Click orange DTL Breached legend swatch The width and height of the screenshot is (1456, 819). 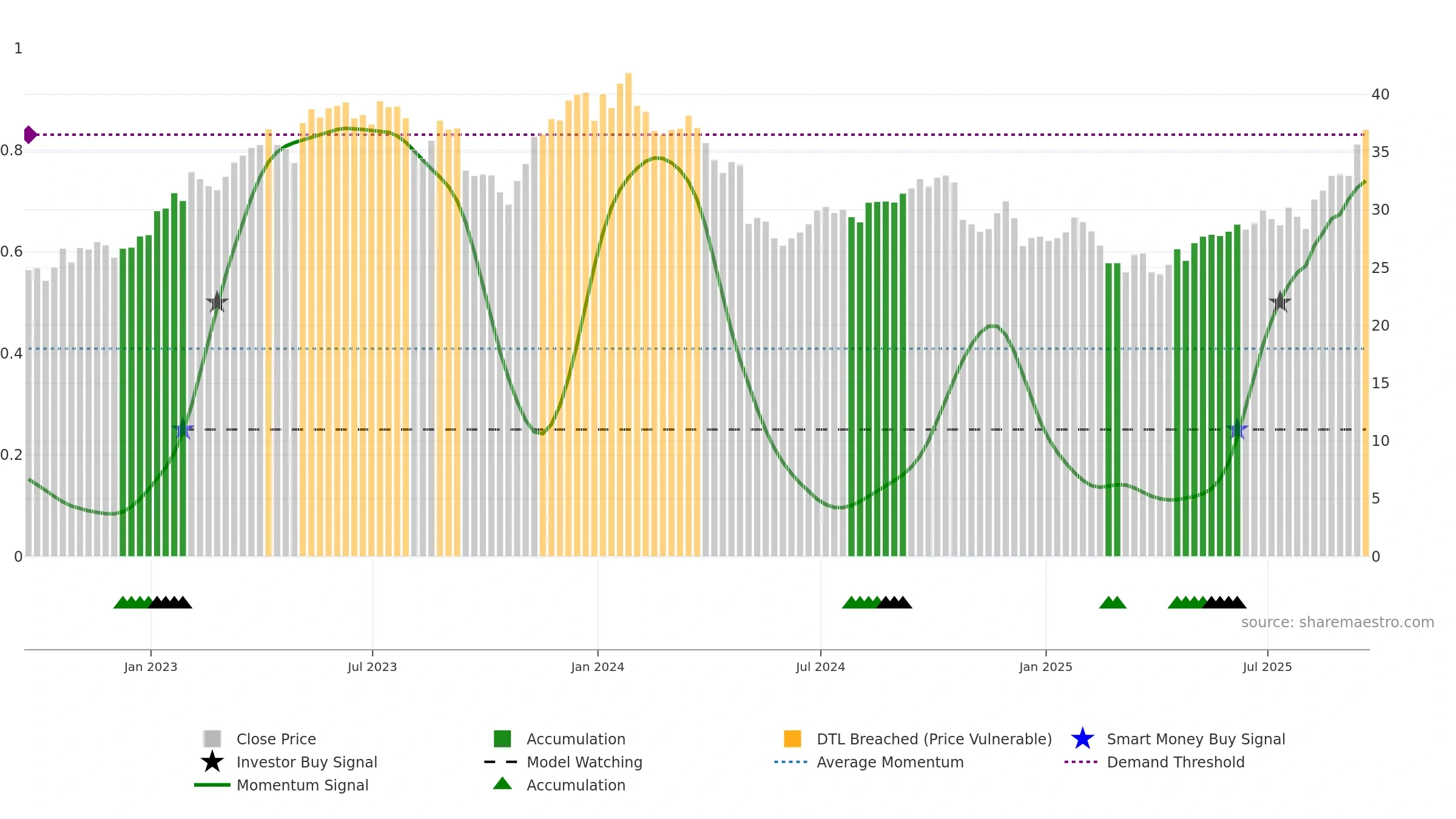pyautogui.click(x=792, y=738)
